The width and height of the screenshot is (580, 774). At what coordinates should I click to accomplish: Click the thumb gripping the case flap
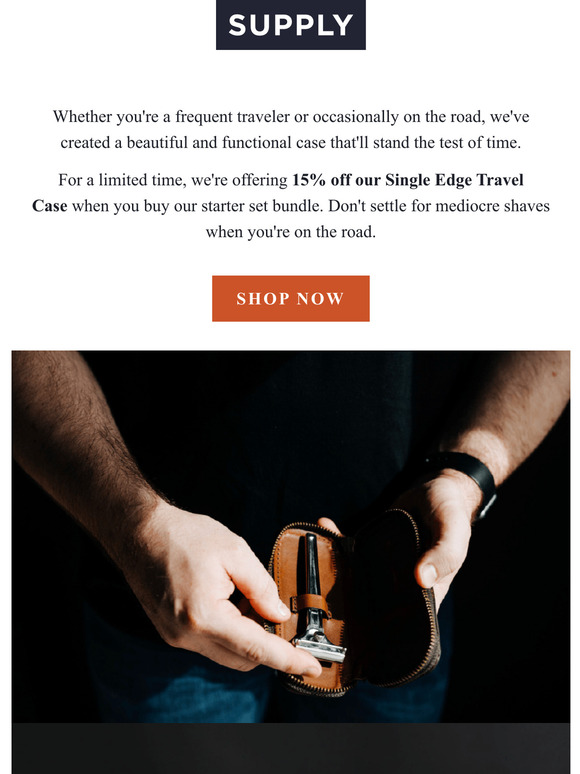coord(432,569)
